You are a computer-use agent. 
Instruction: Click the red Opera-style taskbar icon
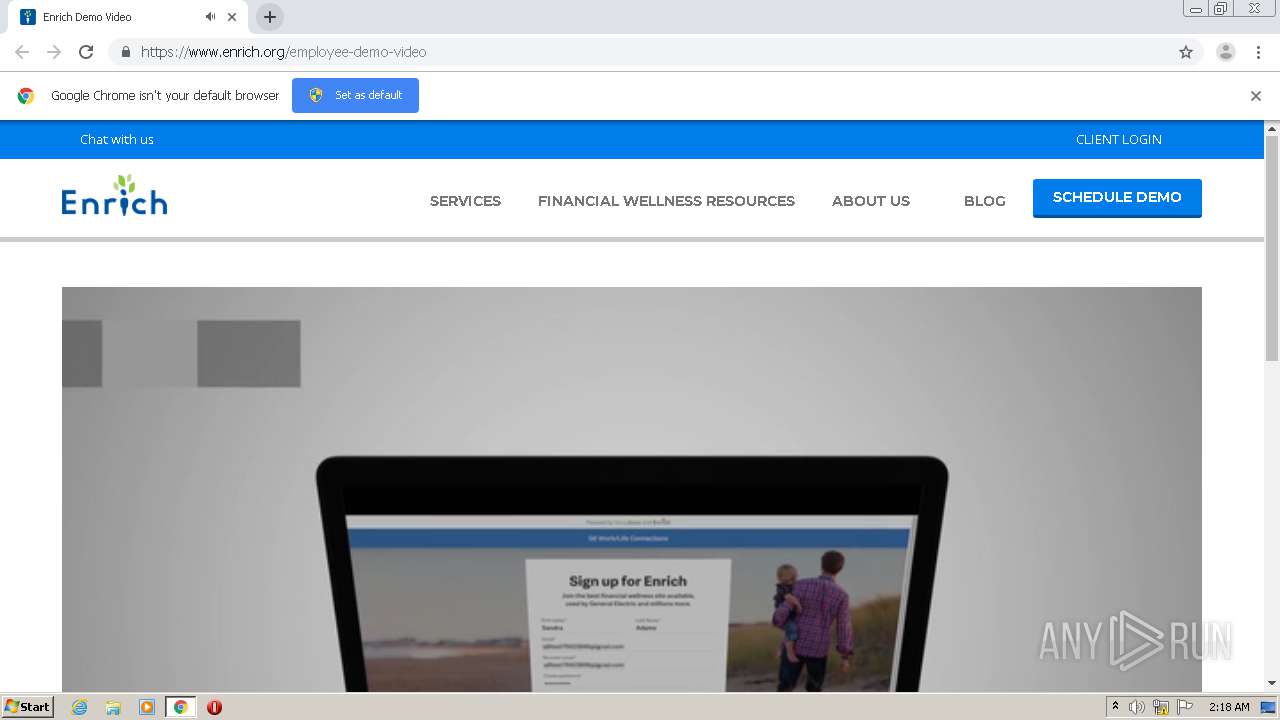coord(214,707)
